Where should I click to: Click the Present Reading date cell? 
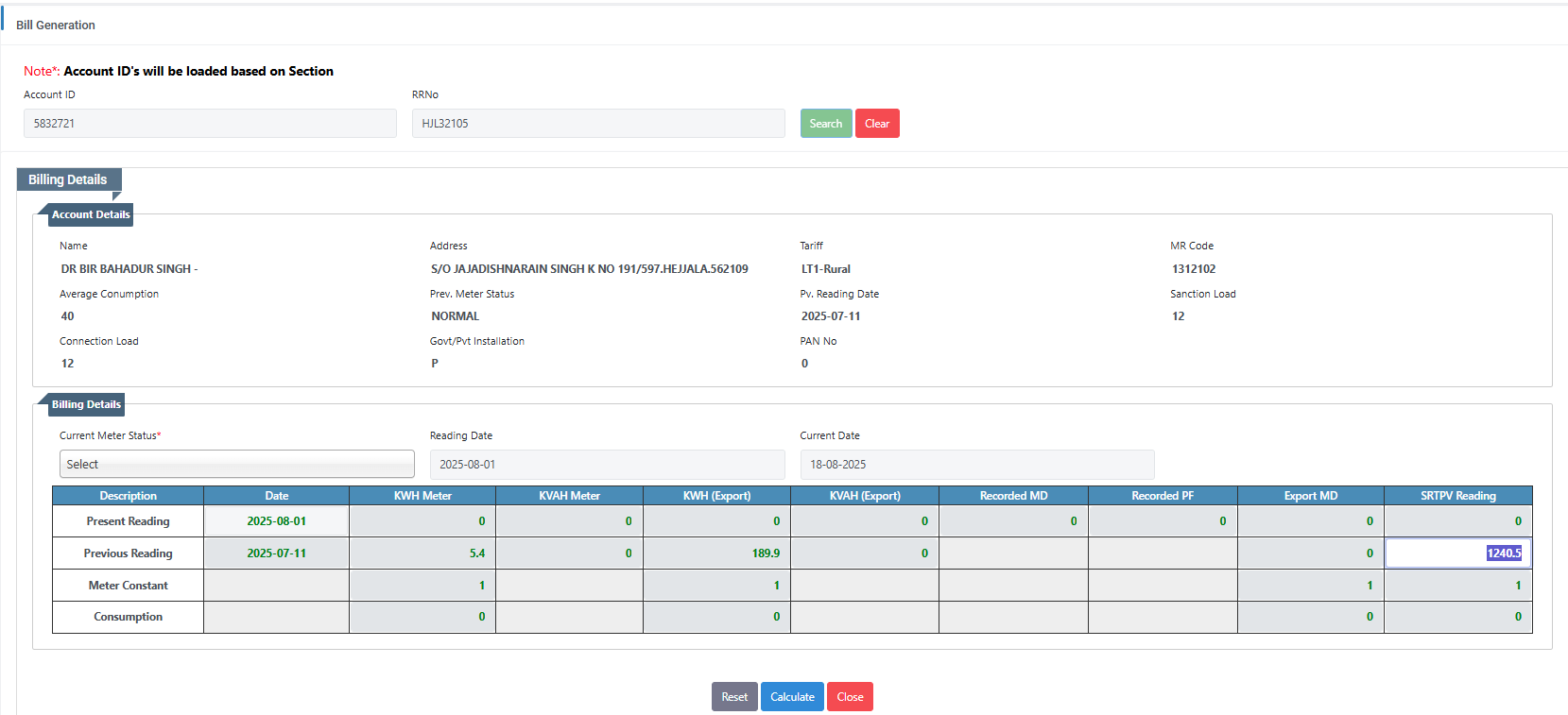276,521
